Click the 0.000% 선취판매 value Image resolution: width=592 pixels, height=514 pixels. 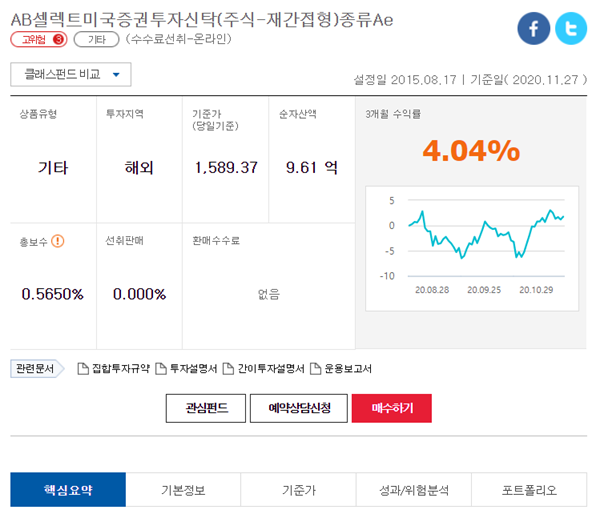tap(139, 294)
